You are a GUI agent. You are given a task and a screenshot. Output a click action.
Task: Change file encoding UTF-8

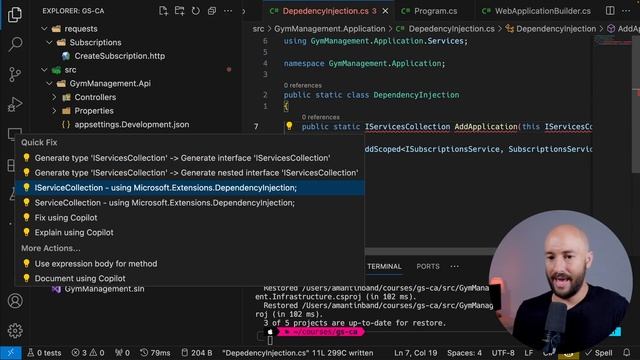(x=503, y=353)
